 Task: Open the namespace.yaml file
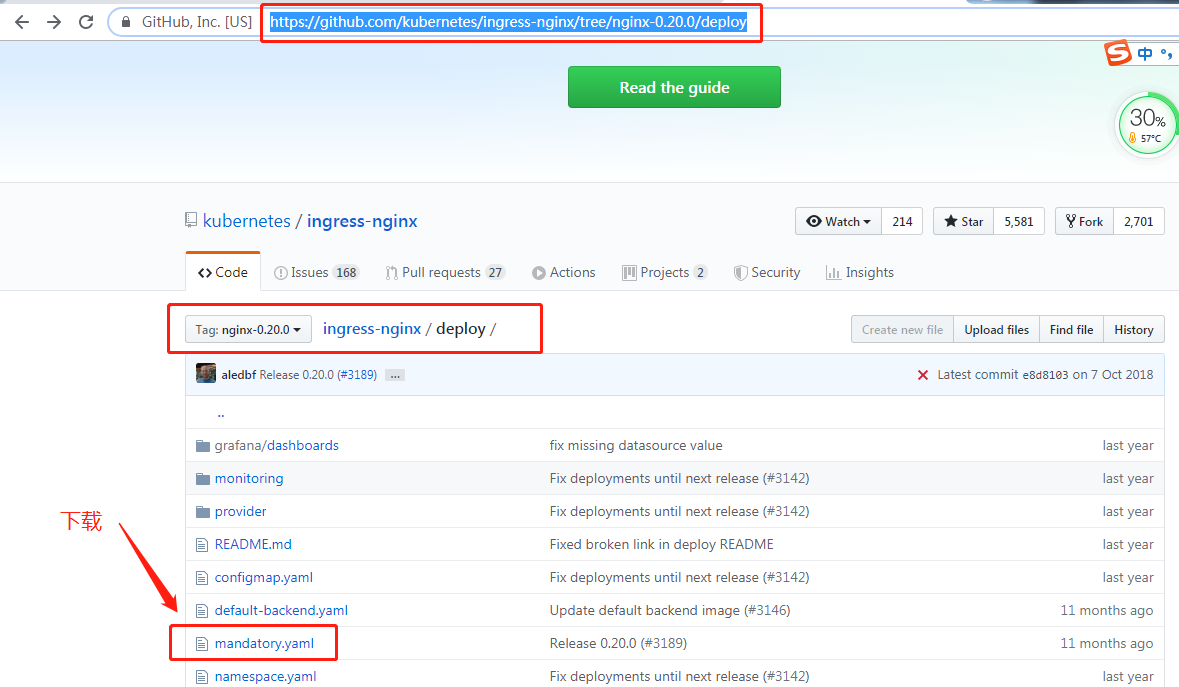pos(265,676)
